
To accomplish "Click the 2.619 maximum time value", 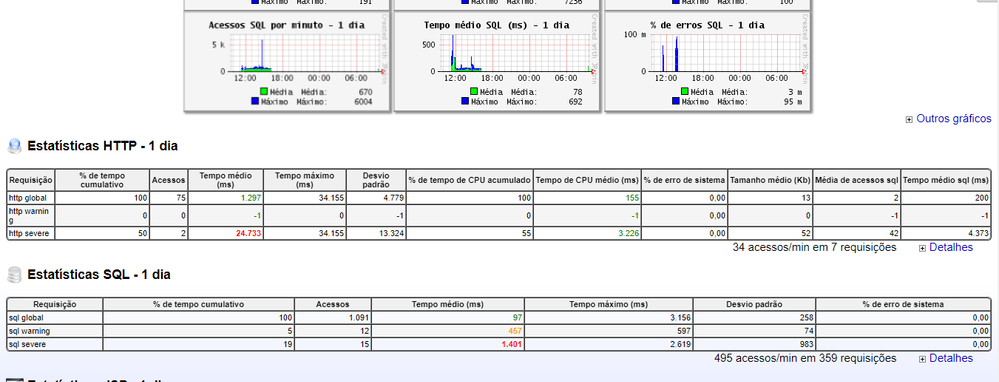I will (679, 345).
